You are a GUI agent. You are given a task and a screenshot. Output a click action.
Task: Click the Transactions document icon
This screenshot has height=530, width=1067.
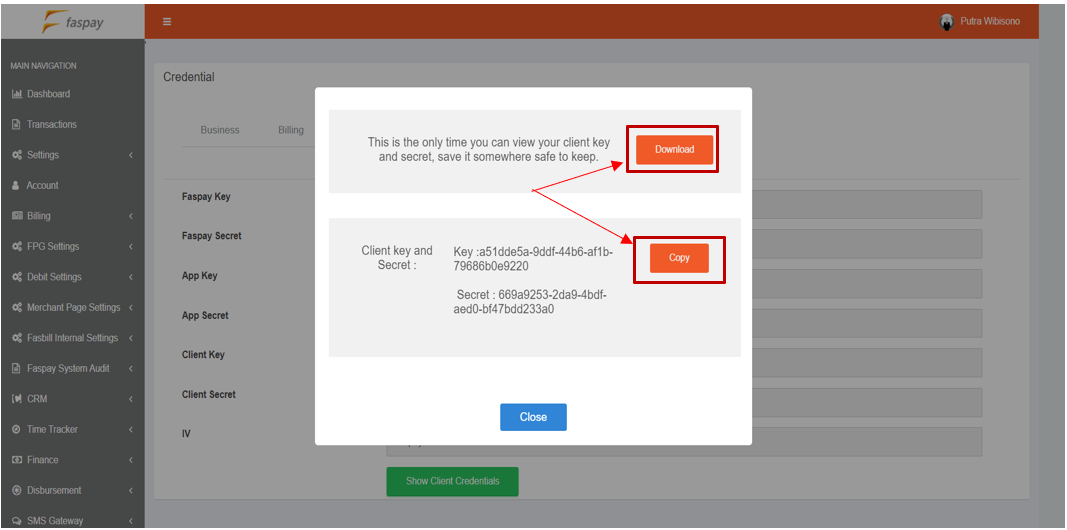pos(16,125)
